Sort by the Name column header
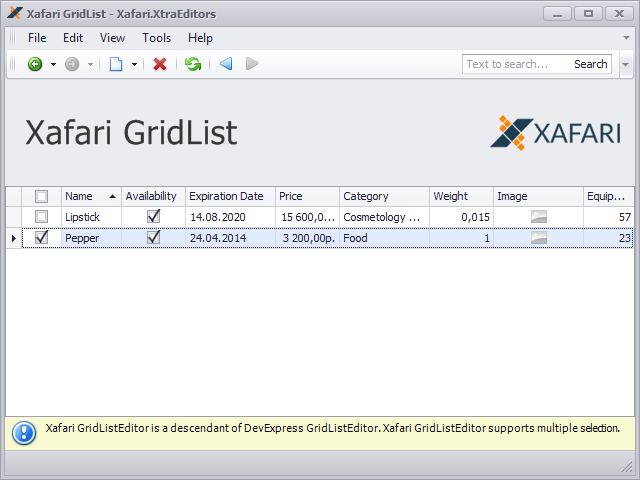 click(91, 196)
